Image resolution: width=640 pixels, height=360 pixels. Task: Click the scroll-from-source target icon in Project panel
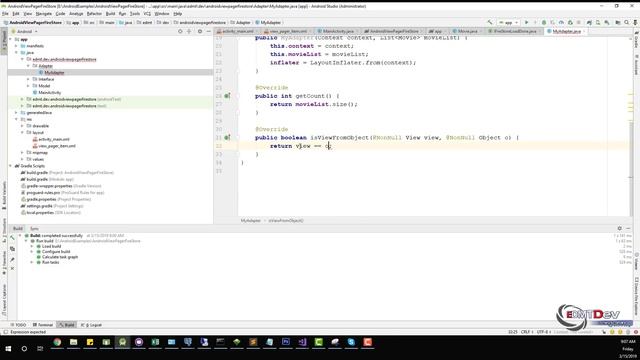coord(180,31)
